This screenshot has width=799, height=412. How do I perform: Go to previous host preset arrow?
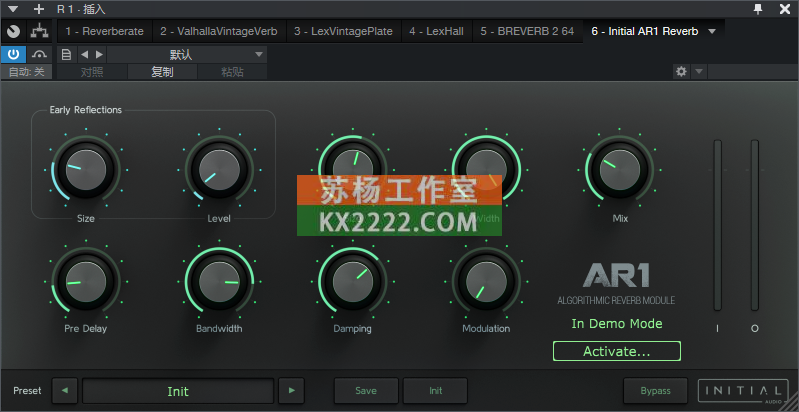coord(85,54)
